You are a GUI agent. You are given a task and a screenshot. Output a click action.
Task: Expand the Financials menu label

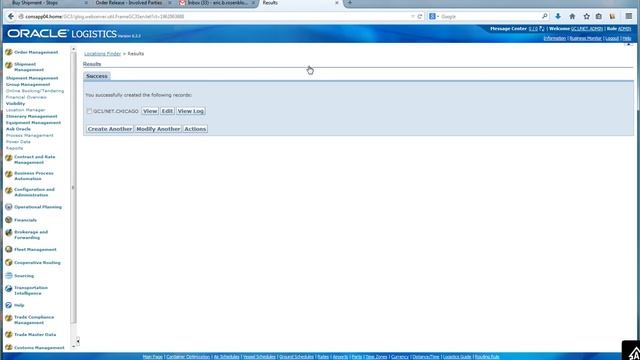point(25,220)
